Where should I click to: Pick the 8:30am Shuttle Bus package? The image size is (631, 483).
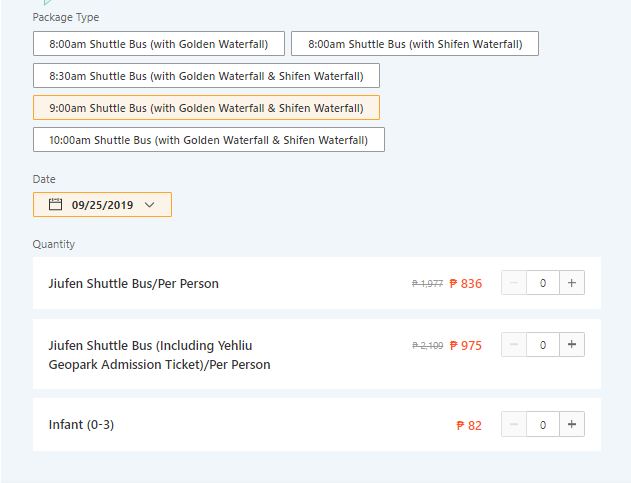tap(206, 76)
